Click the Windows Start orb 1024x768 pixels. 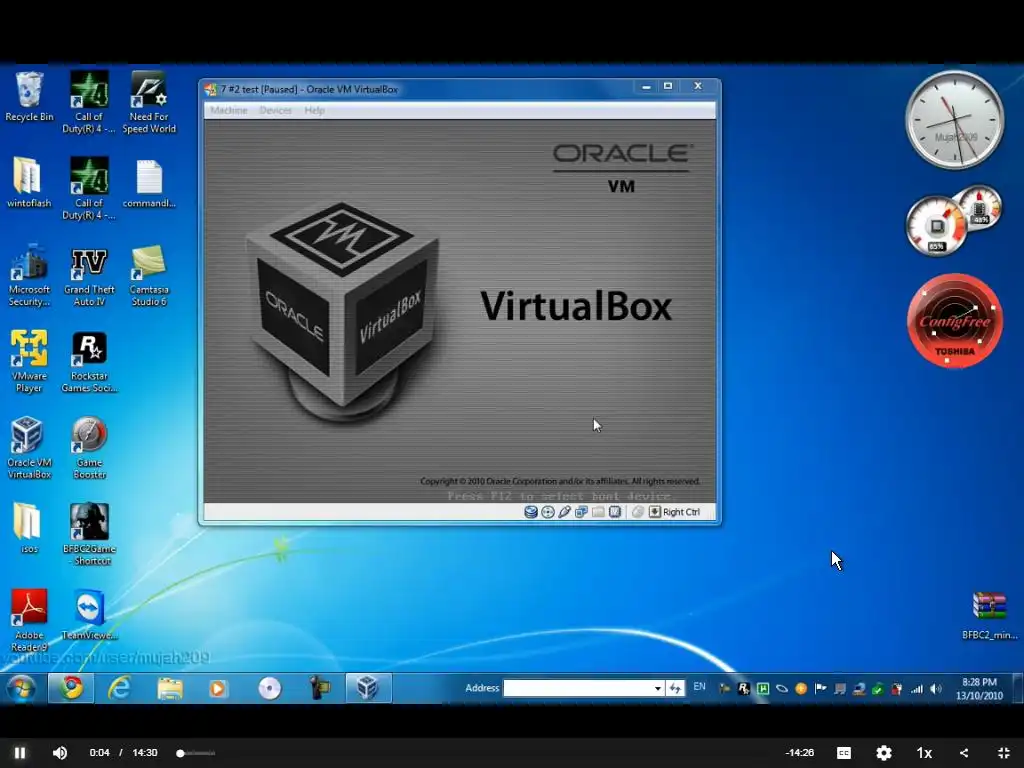point(21,688)
